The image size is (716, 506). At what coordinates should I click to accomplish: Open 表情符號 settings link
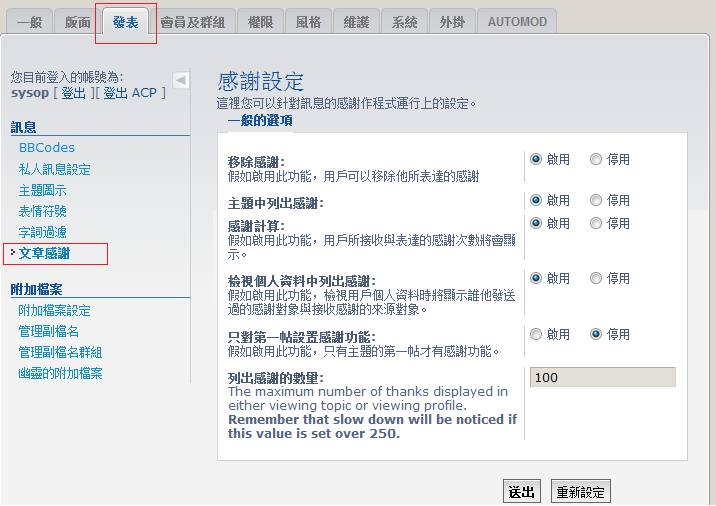pyautogui.click(x=43, y=211)
